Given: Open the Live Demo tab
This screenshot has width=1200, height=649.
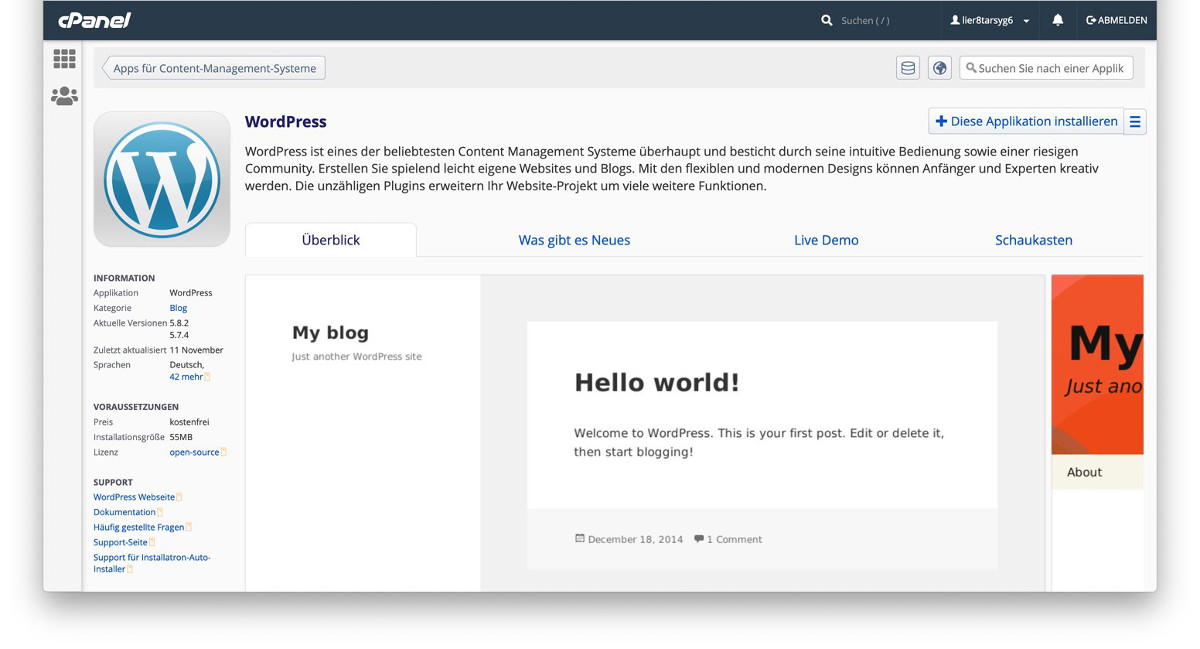Looking at the screenshot, I should pos(826,240).
